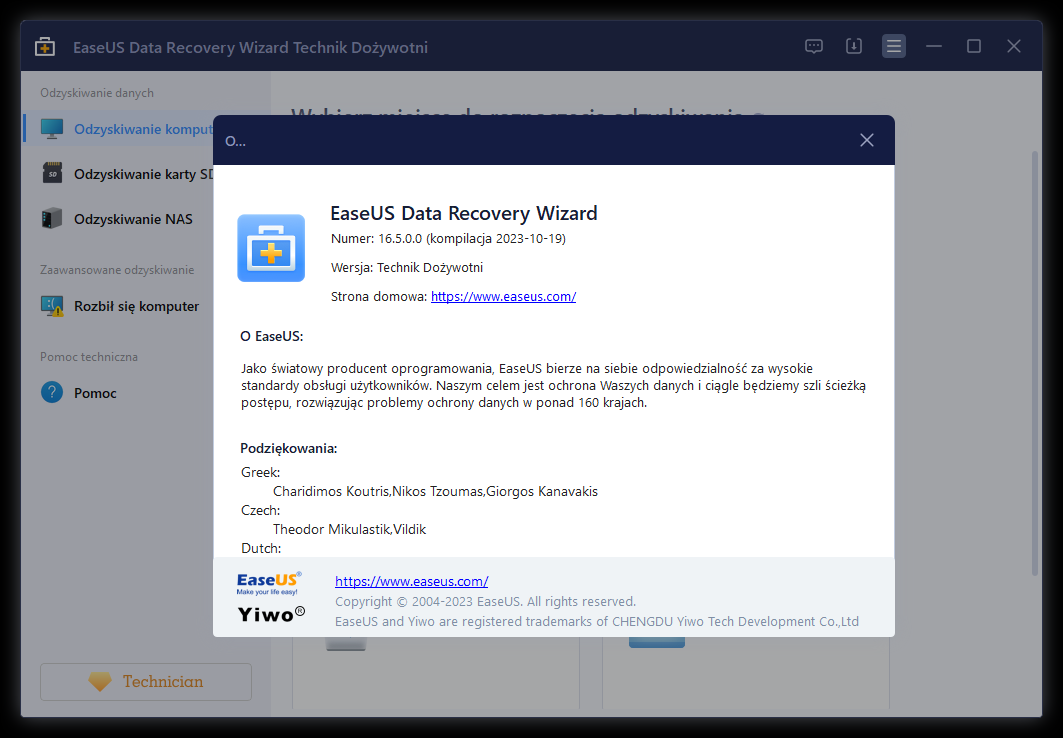
Task: Click the 'Numer: 16.5.0.0' version line
Action: coord(448,239)
